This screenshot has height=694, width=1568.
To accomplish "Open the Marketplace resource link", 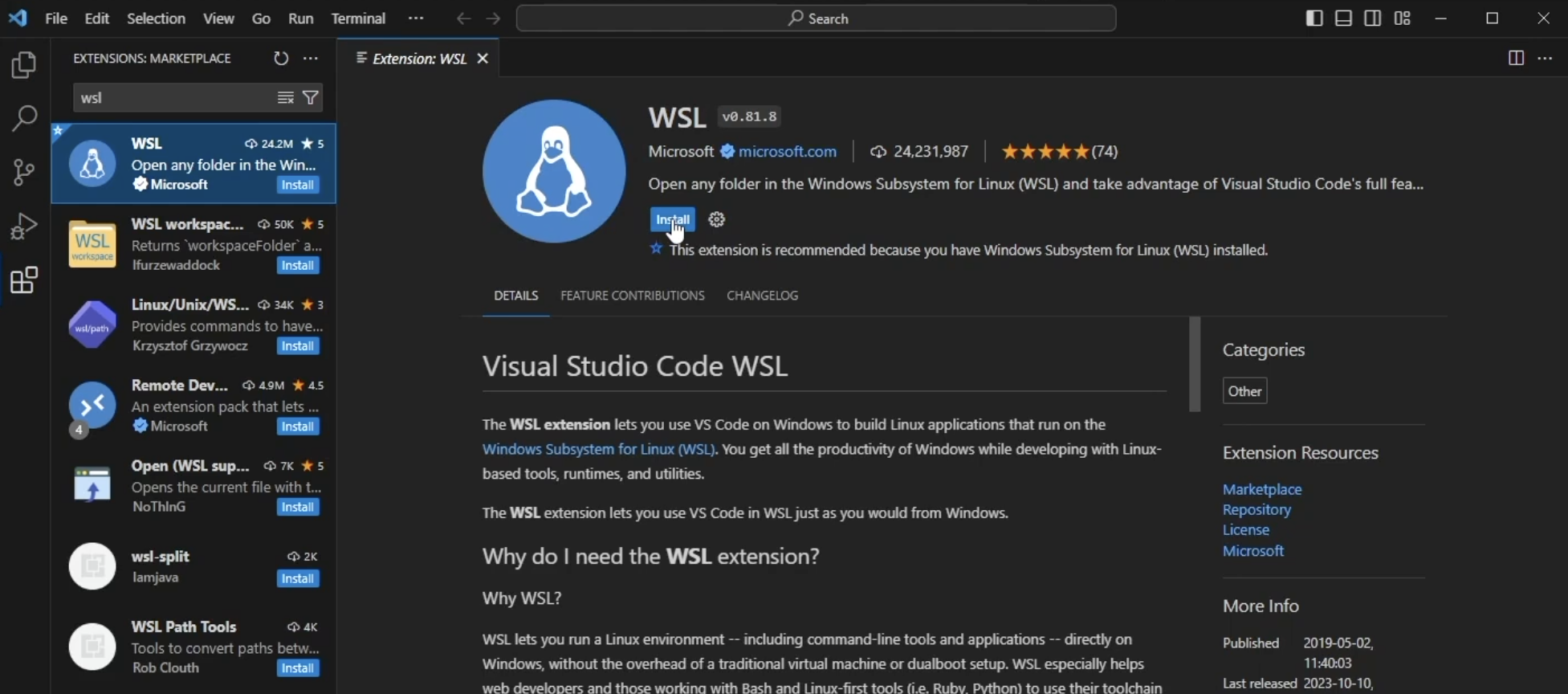I will pyautogui.click(x=1262, y=489).
